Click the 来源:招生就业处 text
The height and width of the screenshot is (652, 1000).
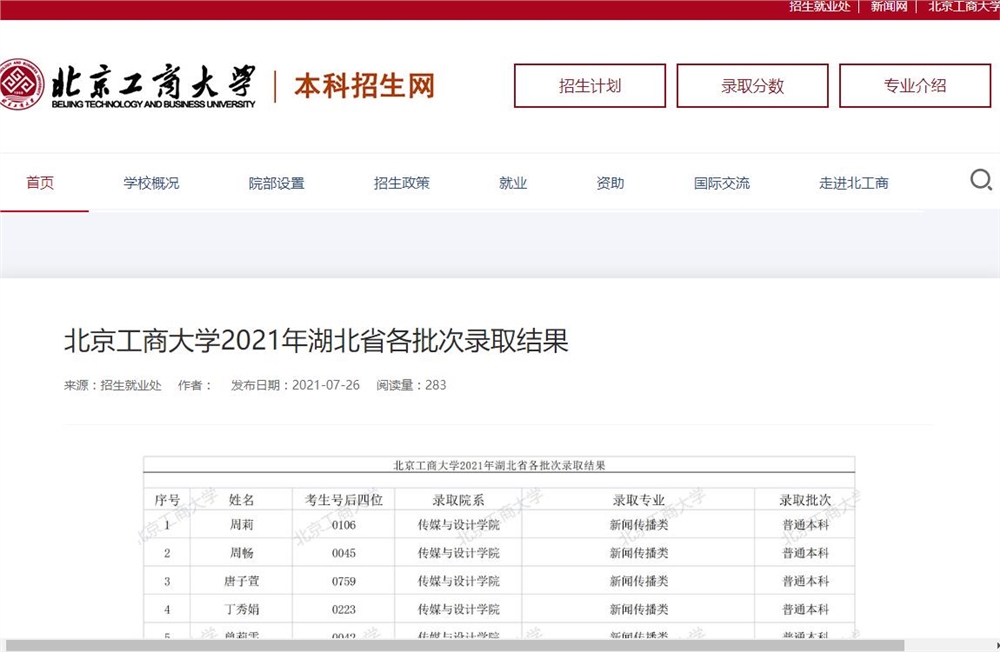coord(112,385)
